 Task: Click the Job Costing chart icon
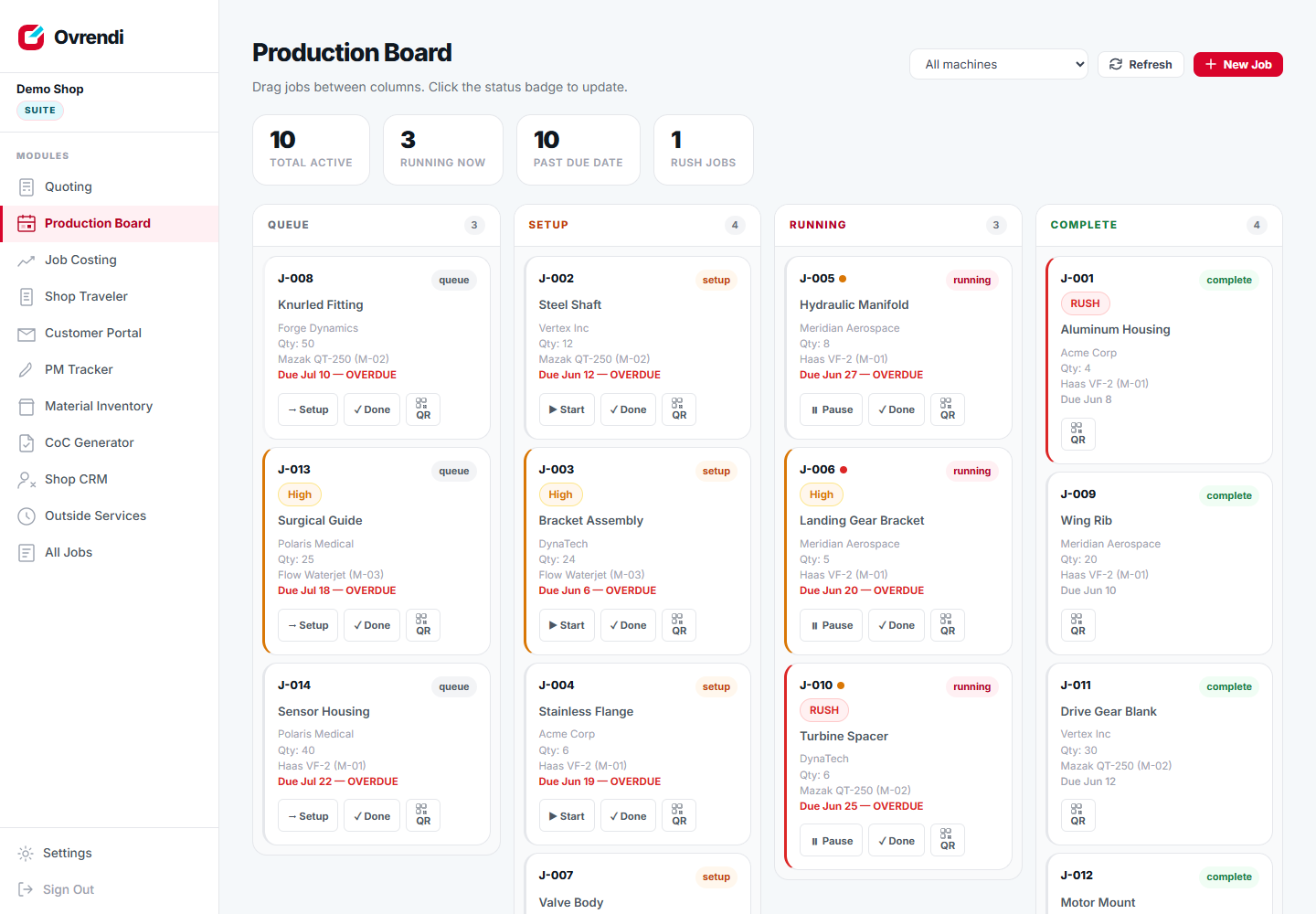point(27,260)
